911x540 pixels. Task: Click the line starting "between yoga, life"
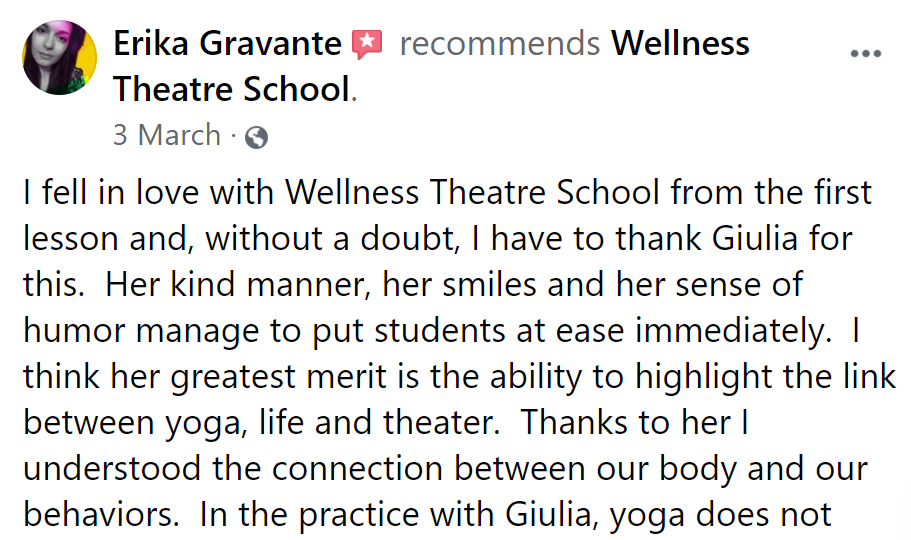click(386, 423)
